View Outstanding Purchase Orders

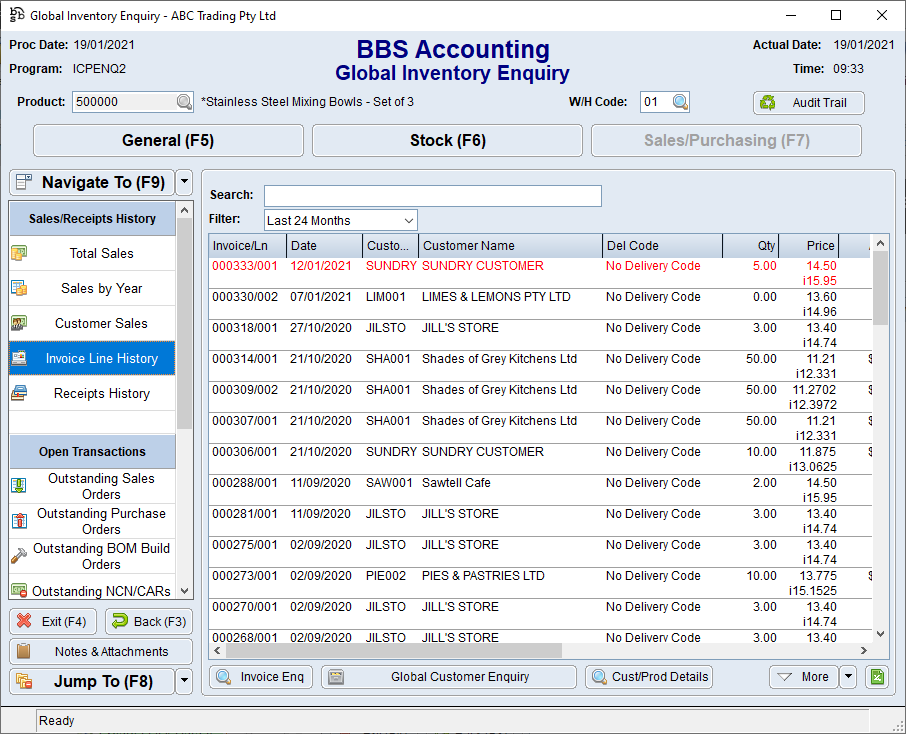(101, 520)
